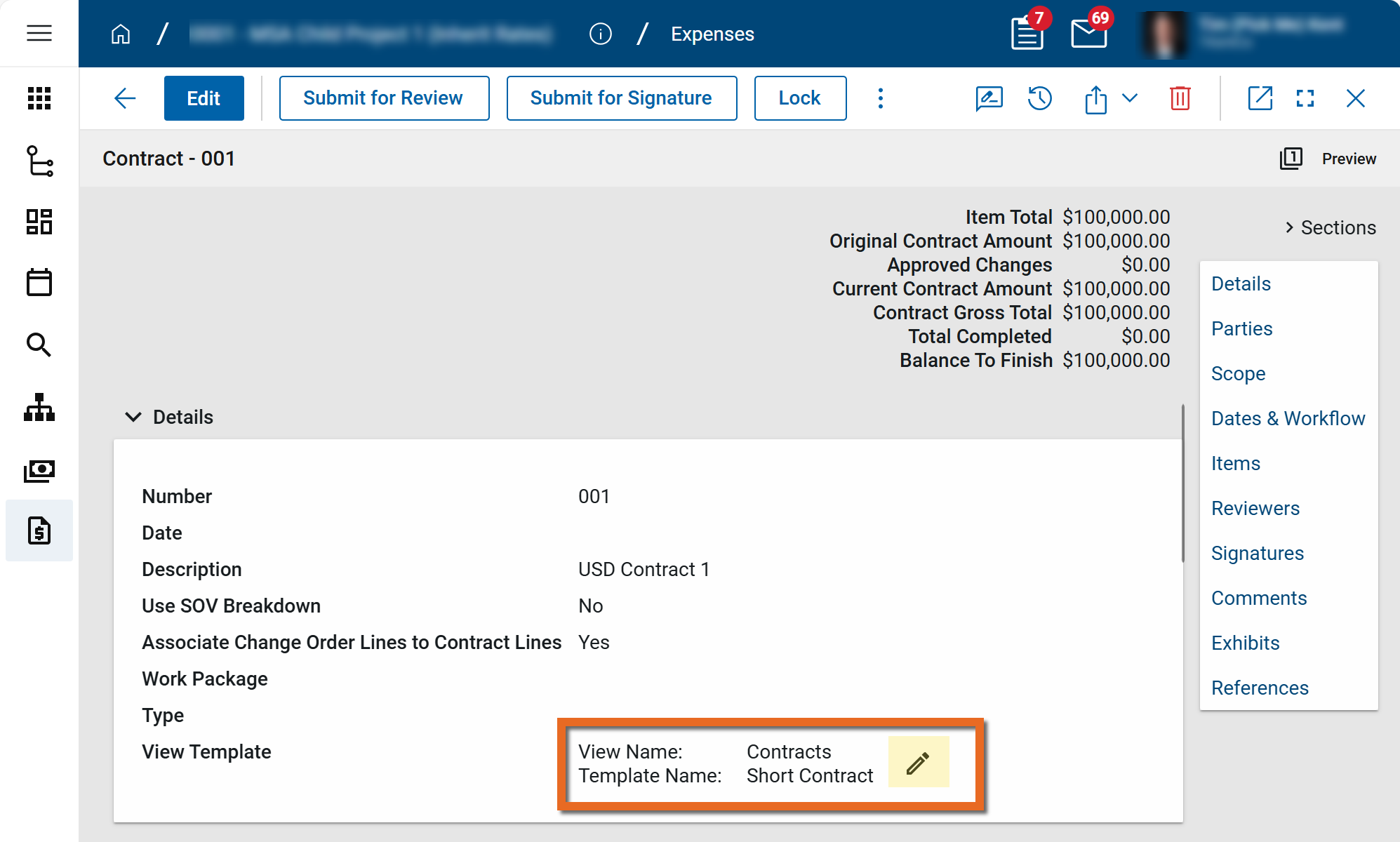Open the tasks clipboard with 7 badge
The height and width of the screenshot is (842, 1400).
1027,33
